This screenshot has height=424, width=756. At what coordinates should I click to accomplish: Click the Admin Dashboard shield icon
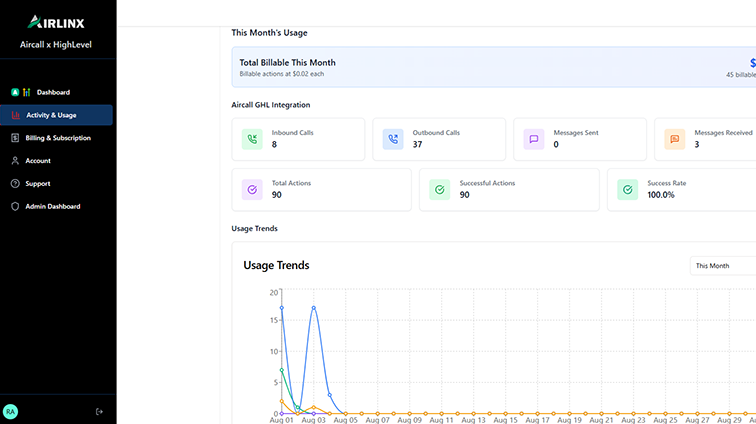[15, 206]
